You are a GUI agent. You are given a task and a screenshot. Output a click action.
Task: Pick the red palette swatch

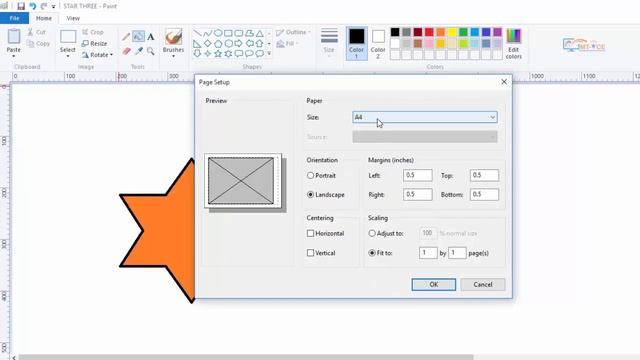(429, 32)
